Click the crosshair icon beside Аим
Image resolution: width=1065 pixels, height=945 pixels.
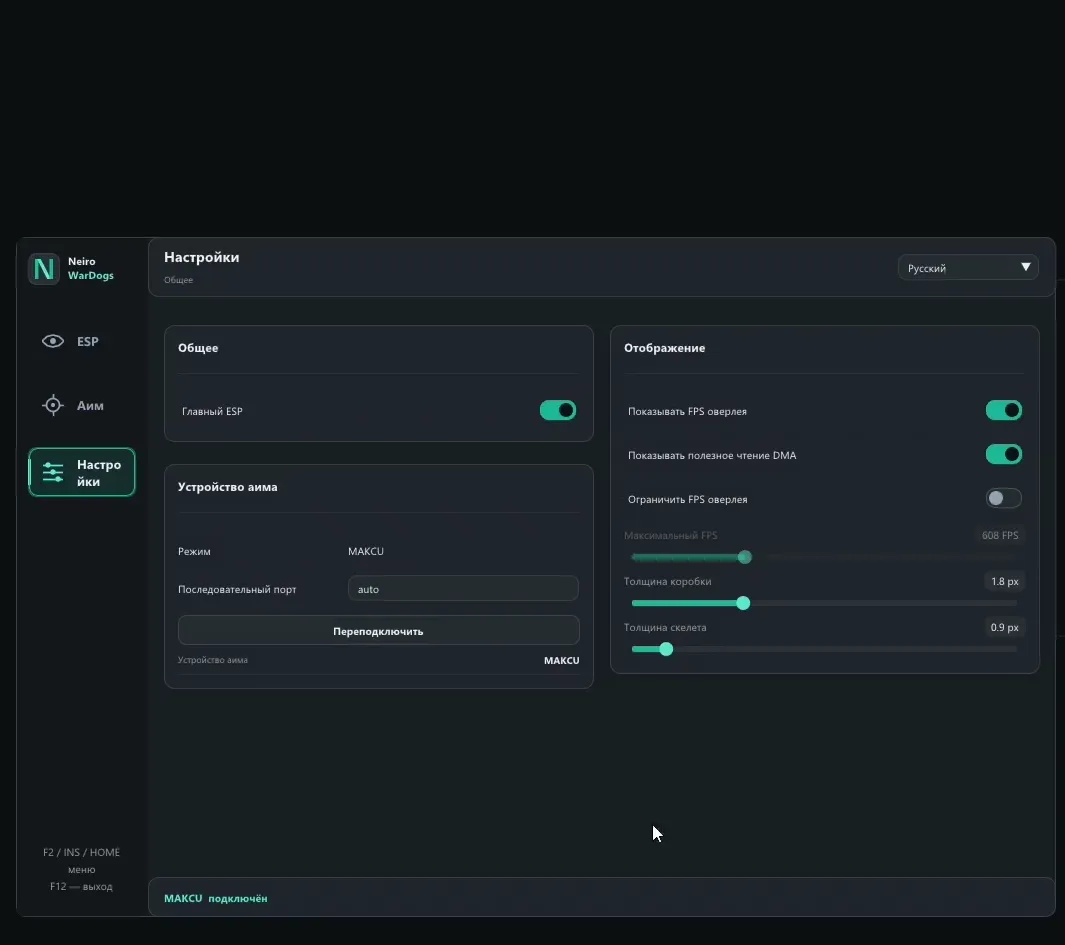53,406
